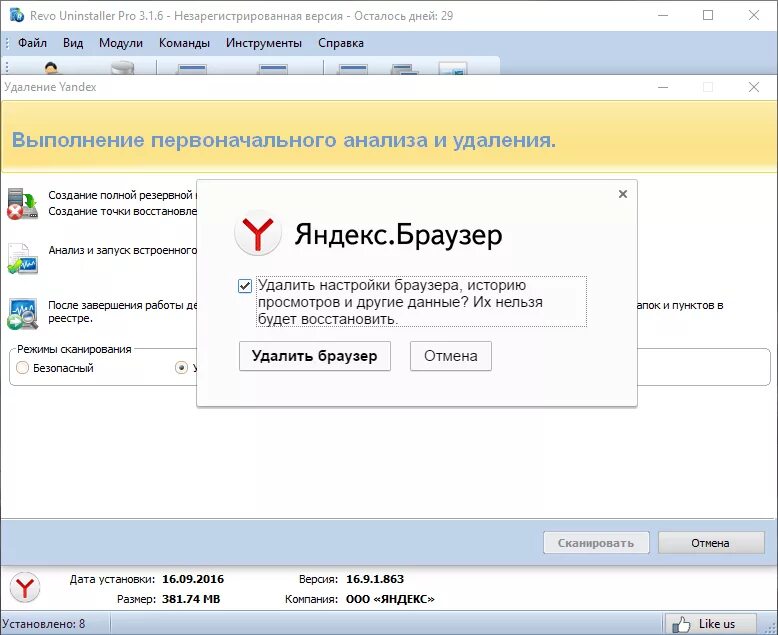The image size is (778, 635).
Task: Click the Удалить браузер button
Action: (315, 356)
